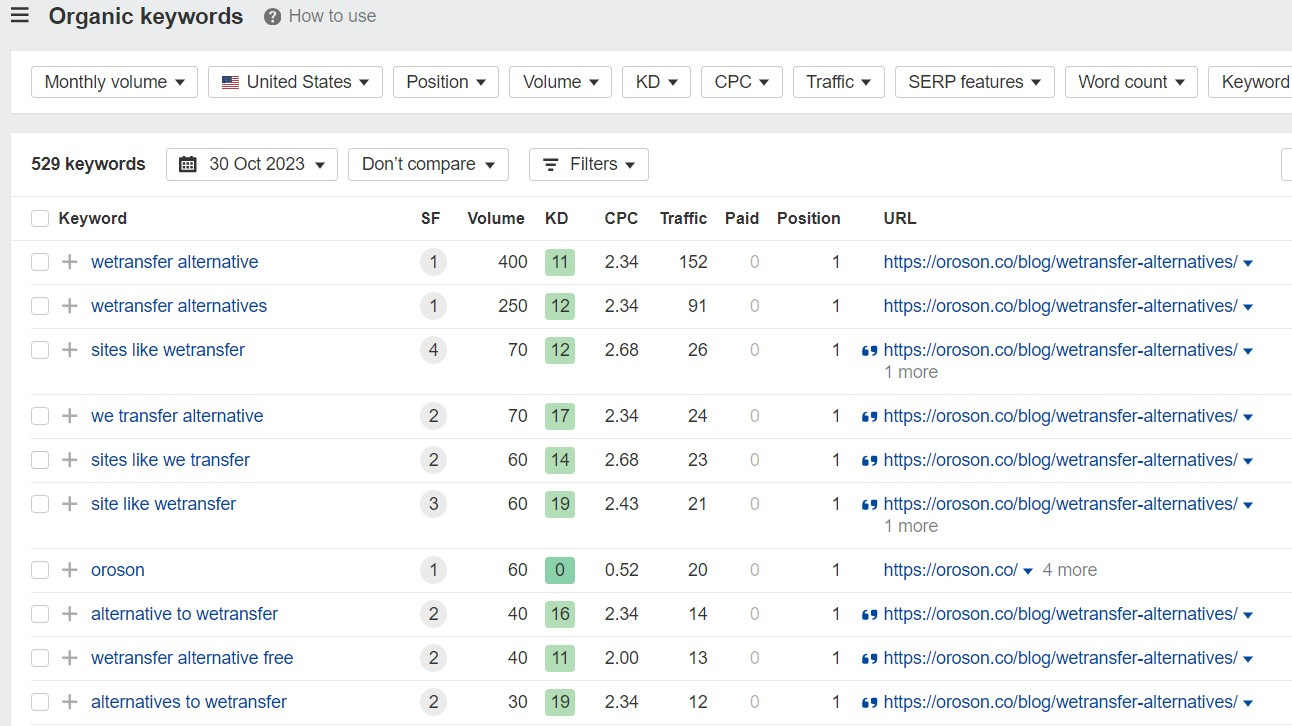Click featured snippet quote icon for 'wetransfer alternative free'

tap(869, 659)
